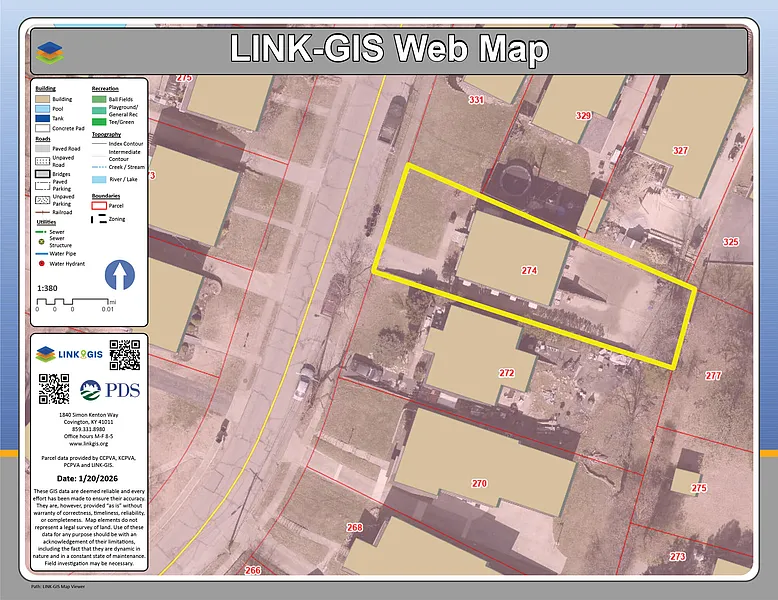The width and height of the screenshot is (778, 600).
Task: Click the Office hours M-F 8-5 text
Action: (x=88, y=436)
